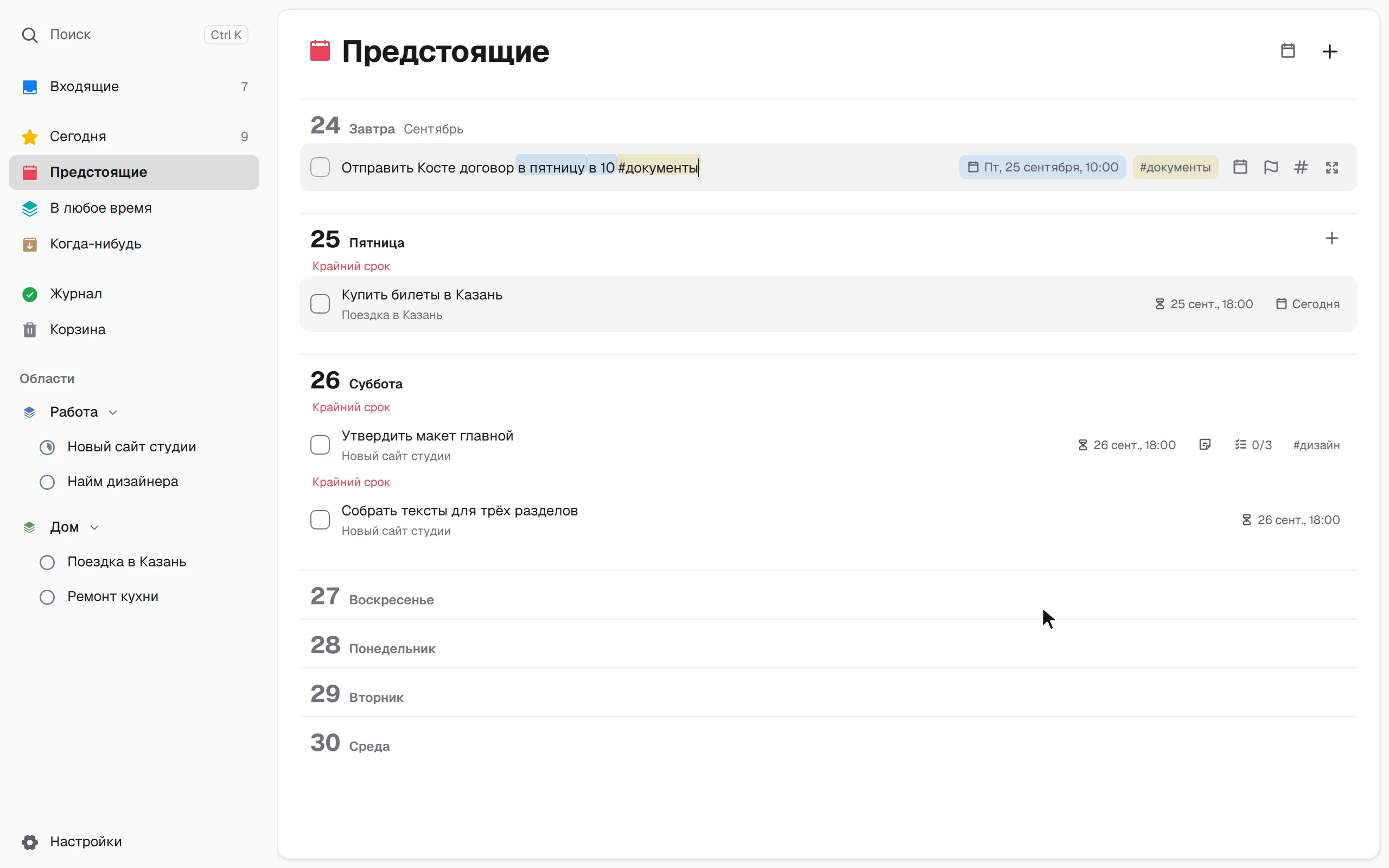1389x868 pixels.
Task: Select the 27 Воскресенье day header
Action: pyautogui.click(x=372, y=596)
